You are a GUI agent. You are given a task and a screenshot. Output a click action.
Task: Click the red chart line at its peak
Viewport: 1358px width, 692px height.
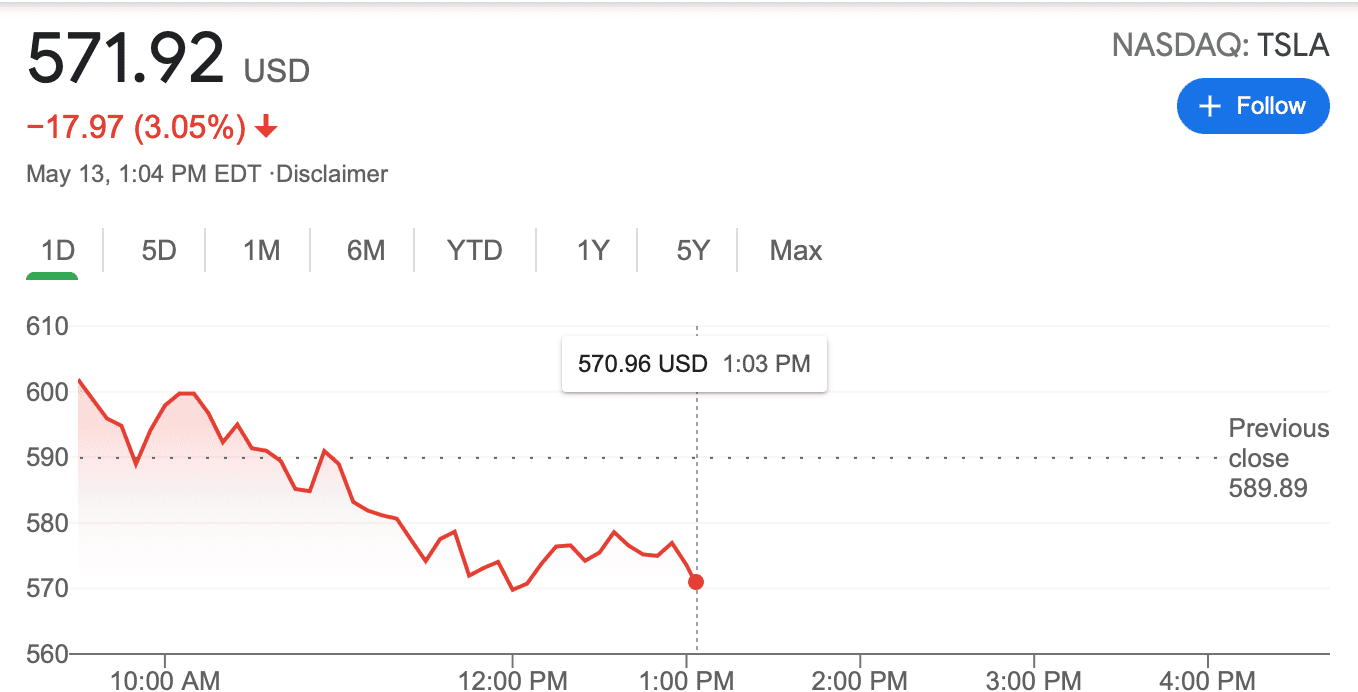78,382
